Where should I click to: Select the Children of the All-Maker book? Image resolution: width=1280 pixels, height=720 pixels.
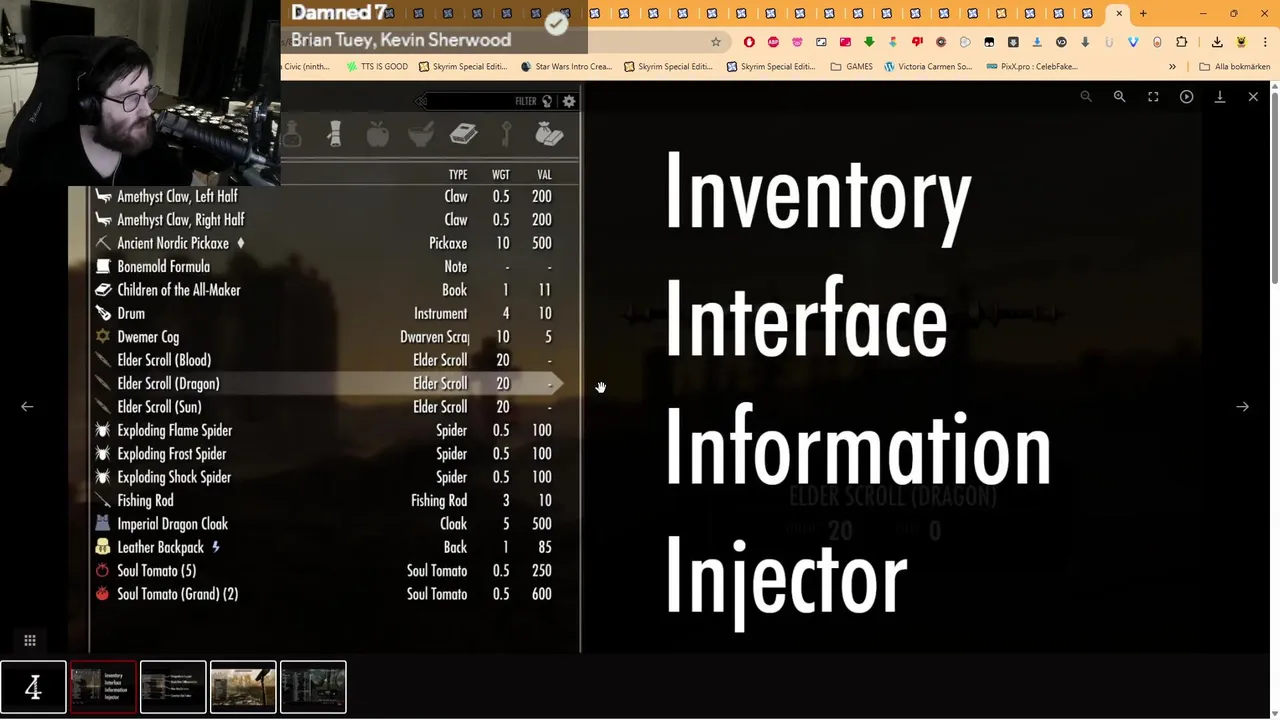[326, 290]
